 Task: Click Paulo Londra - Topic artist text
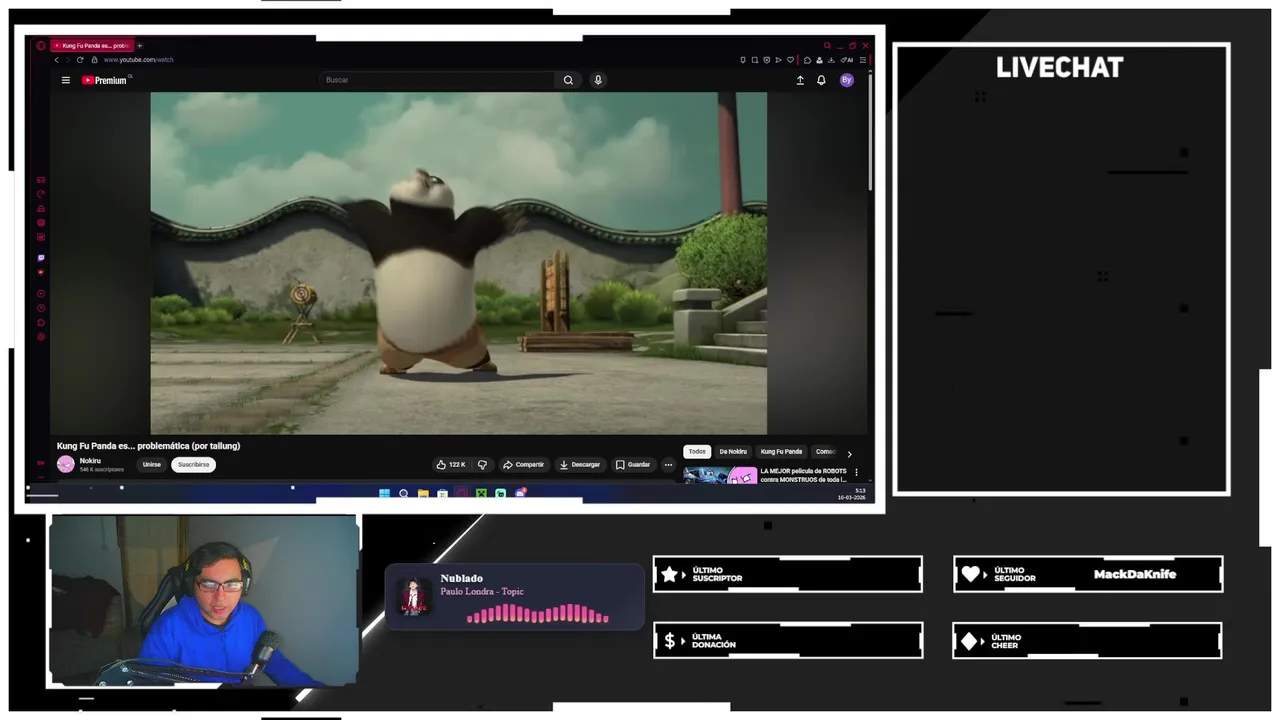click(x=482, y=592)
